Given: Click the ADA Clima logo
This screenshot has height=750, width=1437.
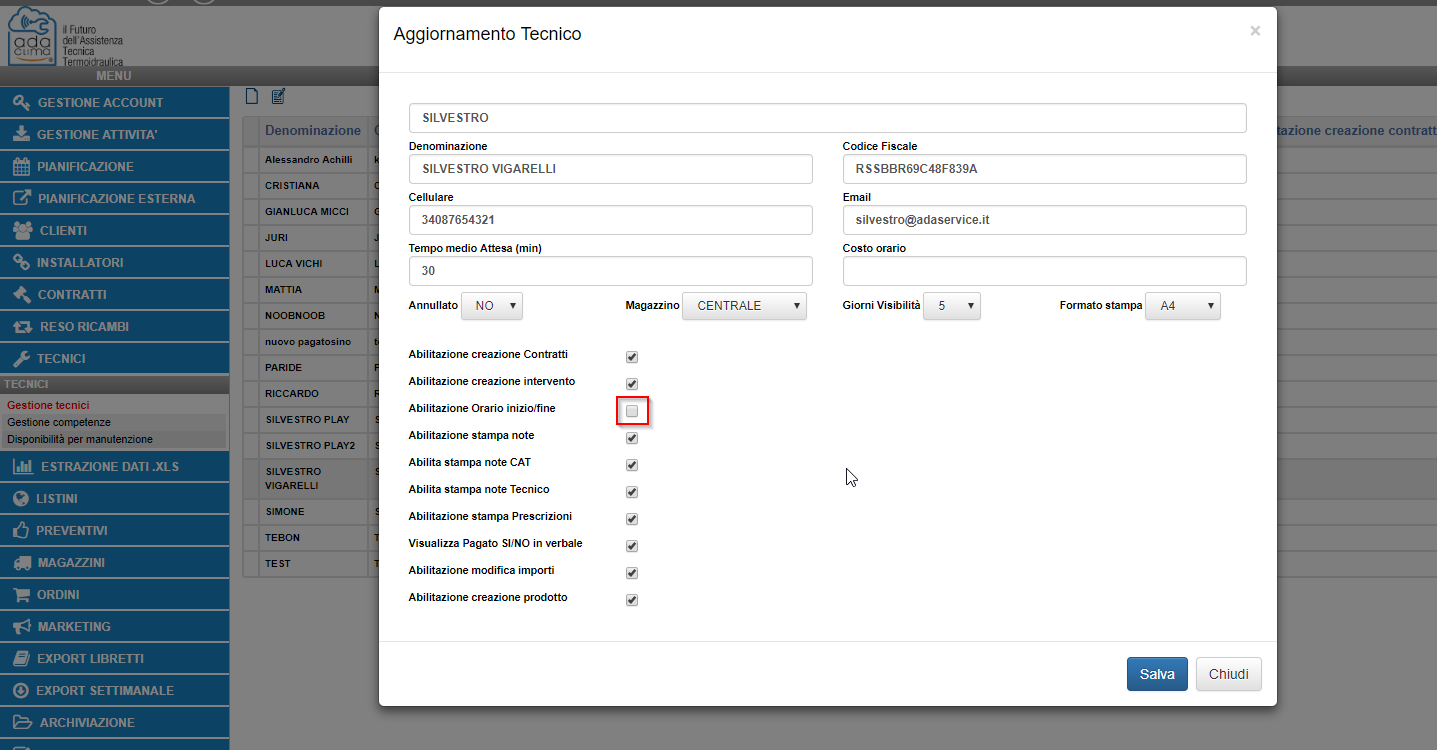Looking at the screenshot, I should pos(65,36).
